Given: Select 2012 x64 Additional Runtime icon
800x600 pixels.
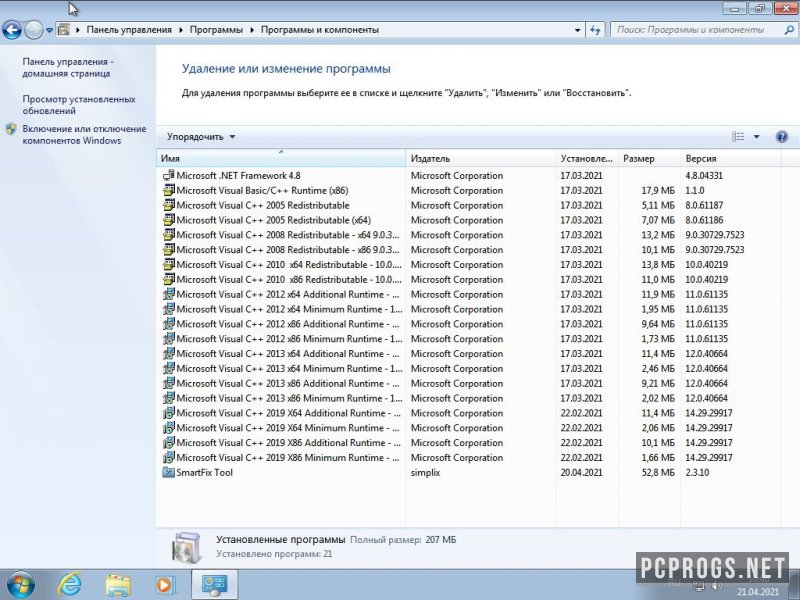Looking at the screenshot, I should click(168, 294).
